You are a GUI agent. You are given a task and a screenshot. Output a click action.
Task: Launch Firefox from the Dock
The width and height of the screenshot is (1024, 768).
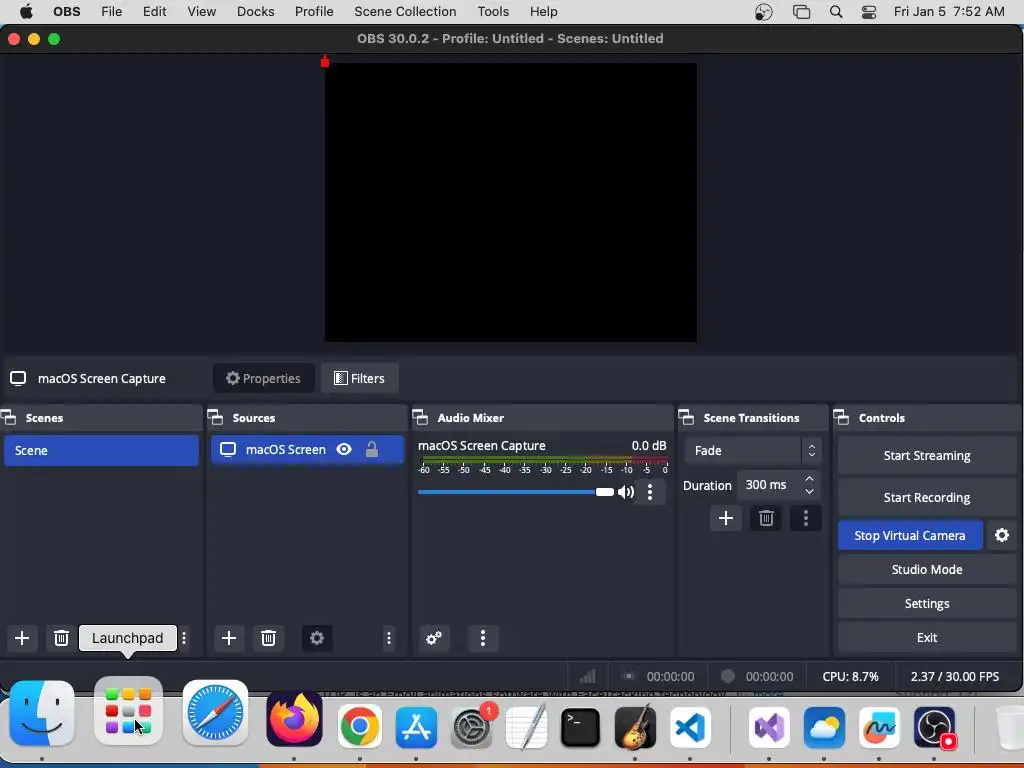294,719
